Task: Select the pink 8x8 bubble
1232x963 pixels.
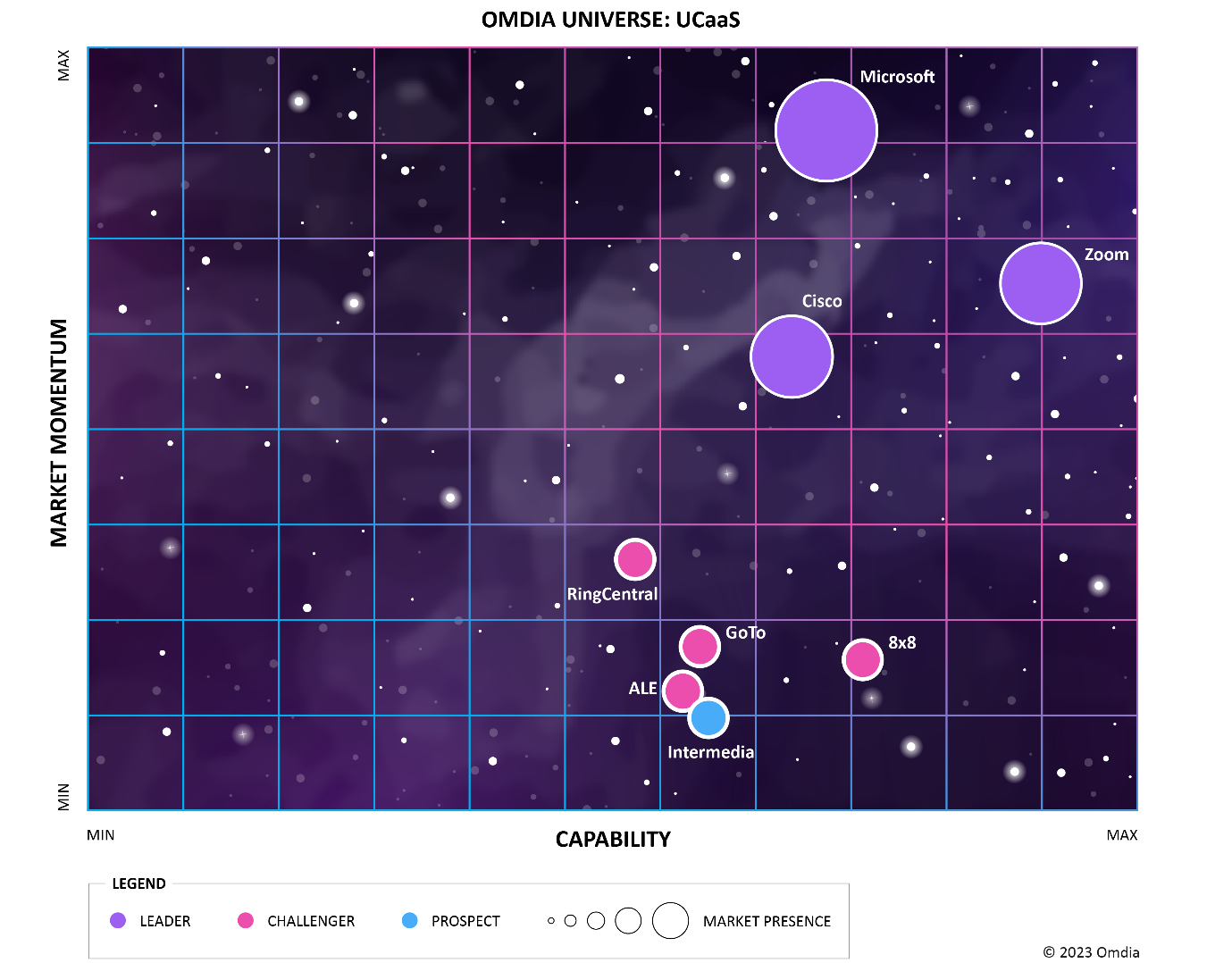Action: click(x=862, y=659)
